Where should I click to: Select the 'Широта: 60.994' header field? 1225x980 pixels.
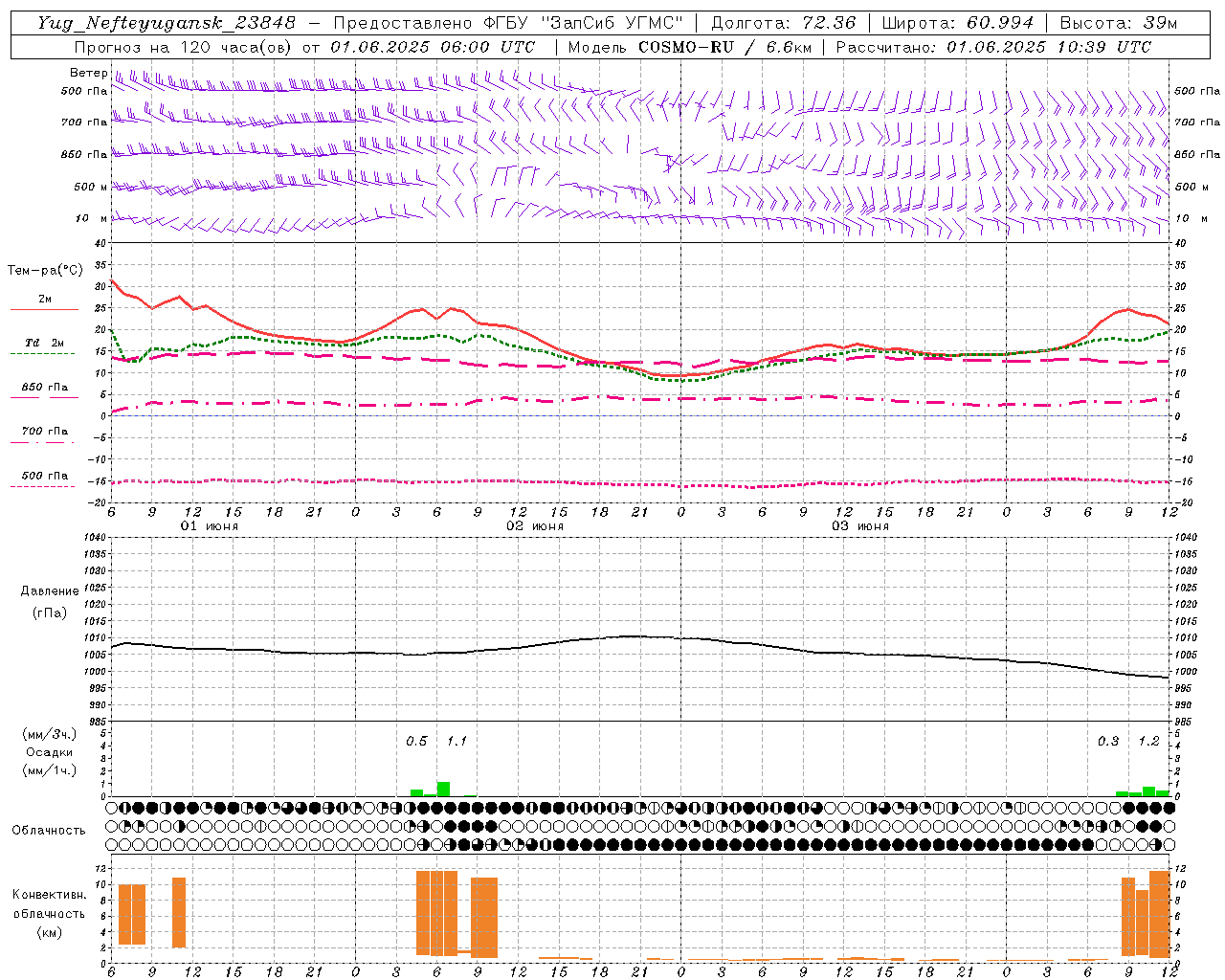click(957, 23)
